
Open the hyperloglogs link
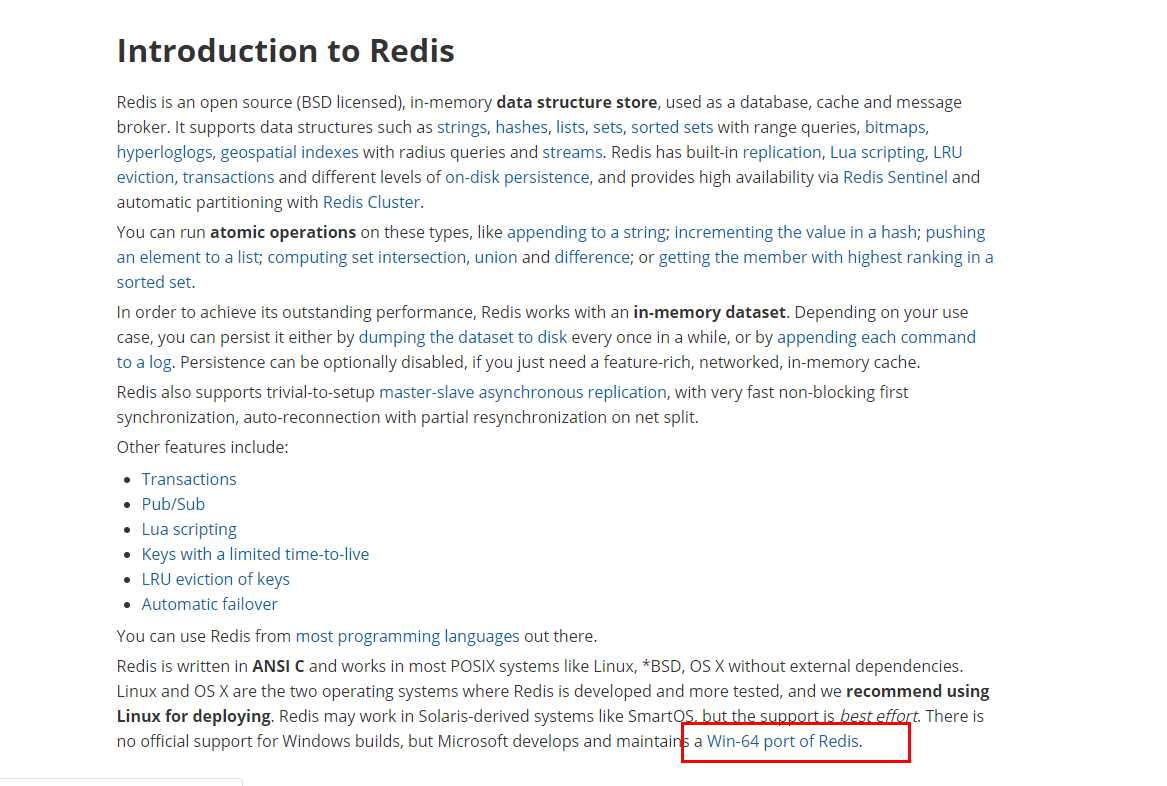(x=164, y=152)
